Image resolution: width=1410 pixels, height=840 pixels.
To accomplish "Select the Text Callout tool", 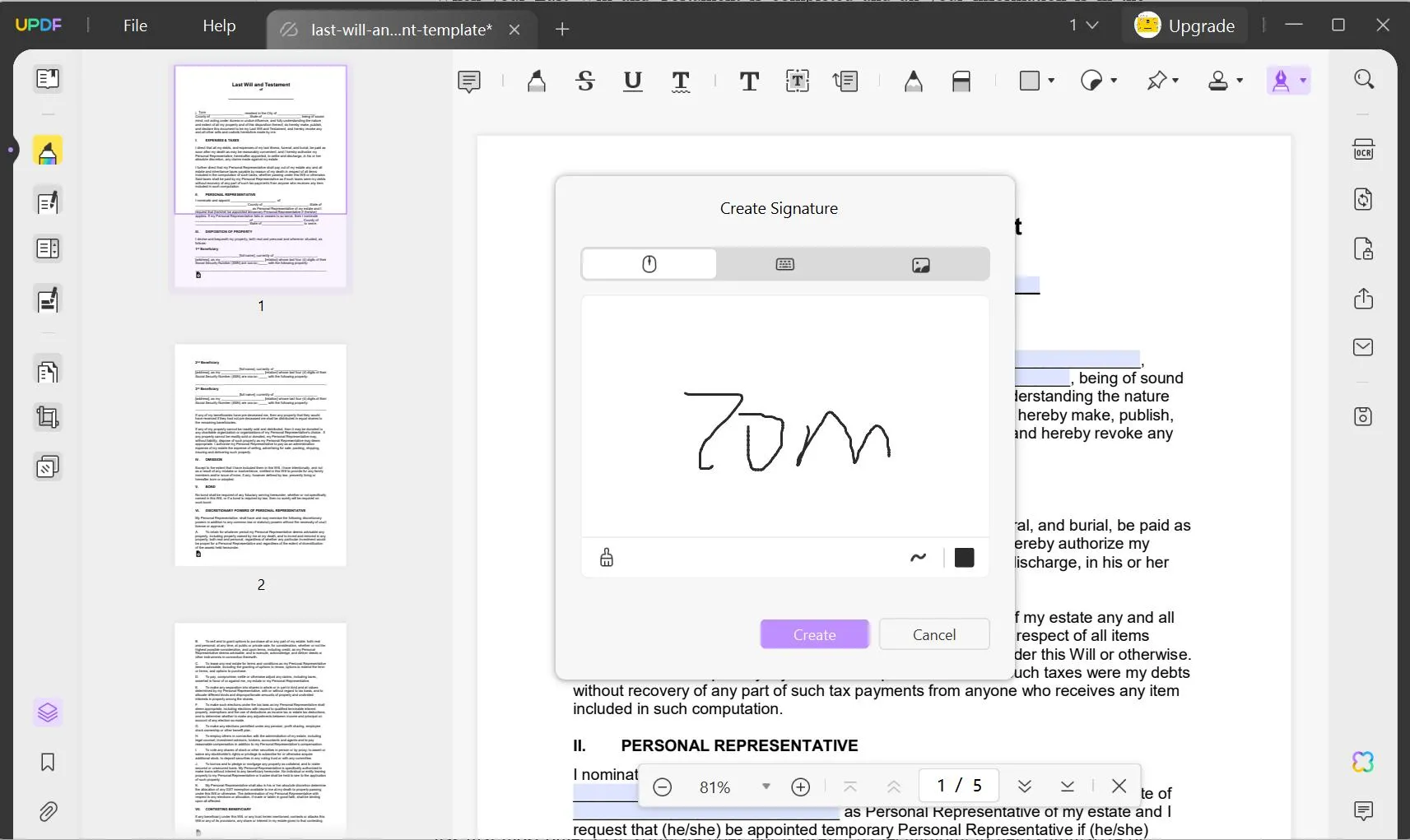I will [845, 81].
